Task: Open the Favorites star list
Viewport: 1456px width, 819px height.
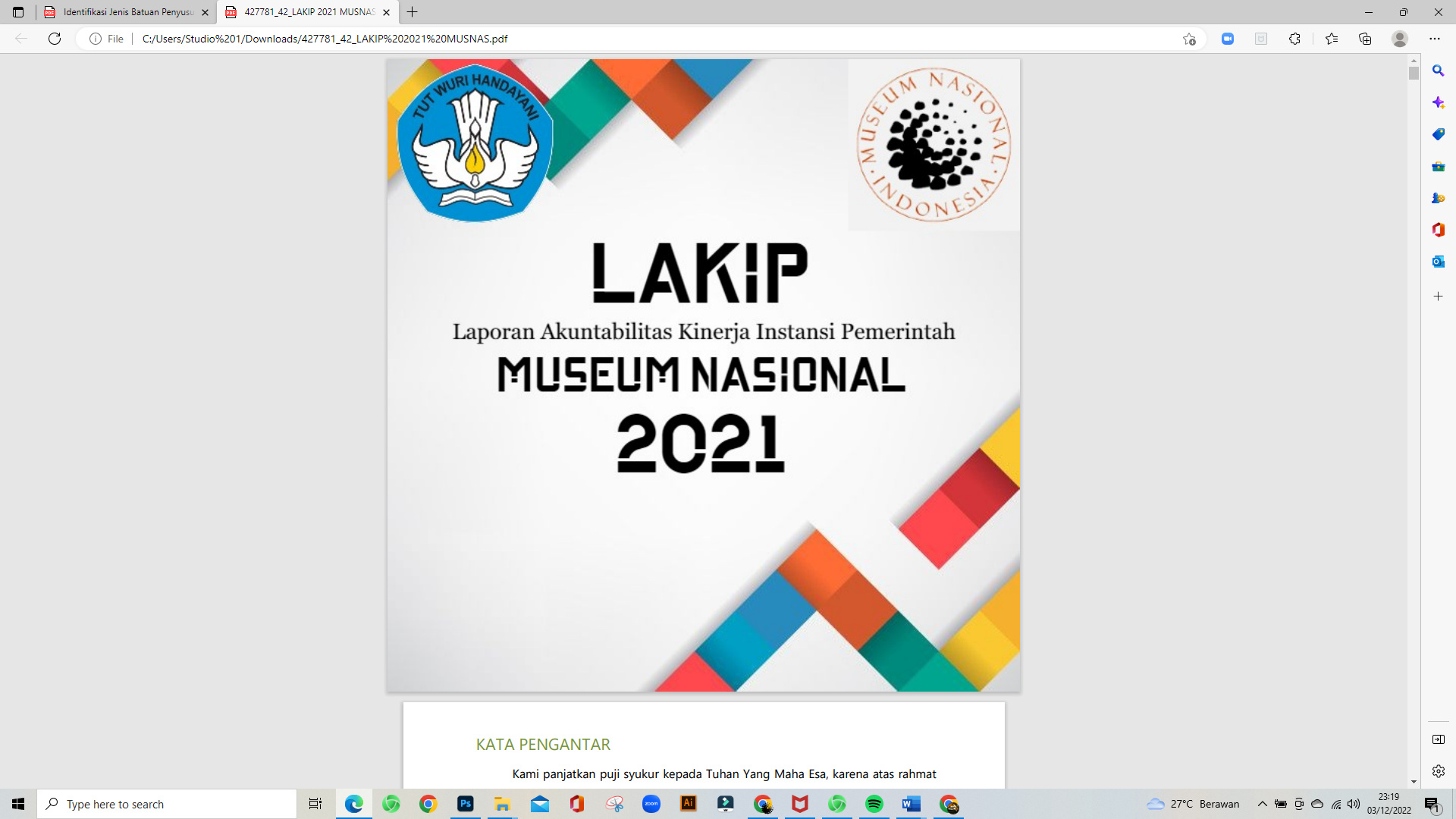Action: click(1332, 39)
